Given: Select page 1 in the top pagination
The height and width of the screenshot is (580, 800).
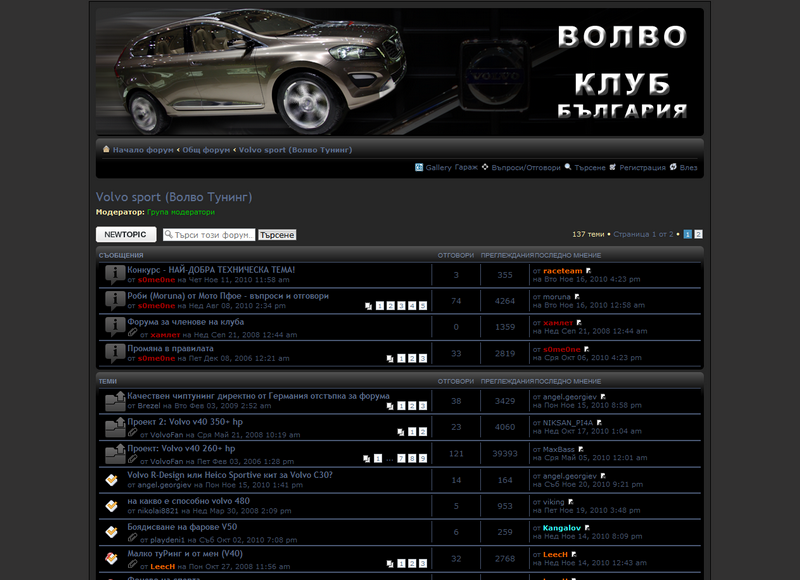Looking at the screenshot, I should click(688, 234).
